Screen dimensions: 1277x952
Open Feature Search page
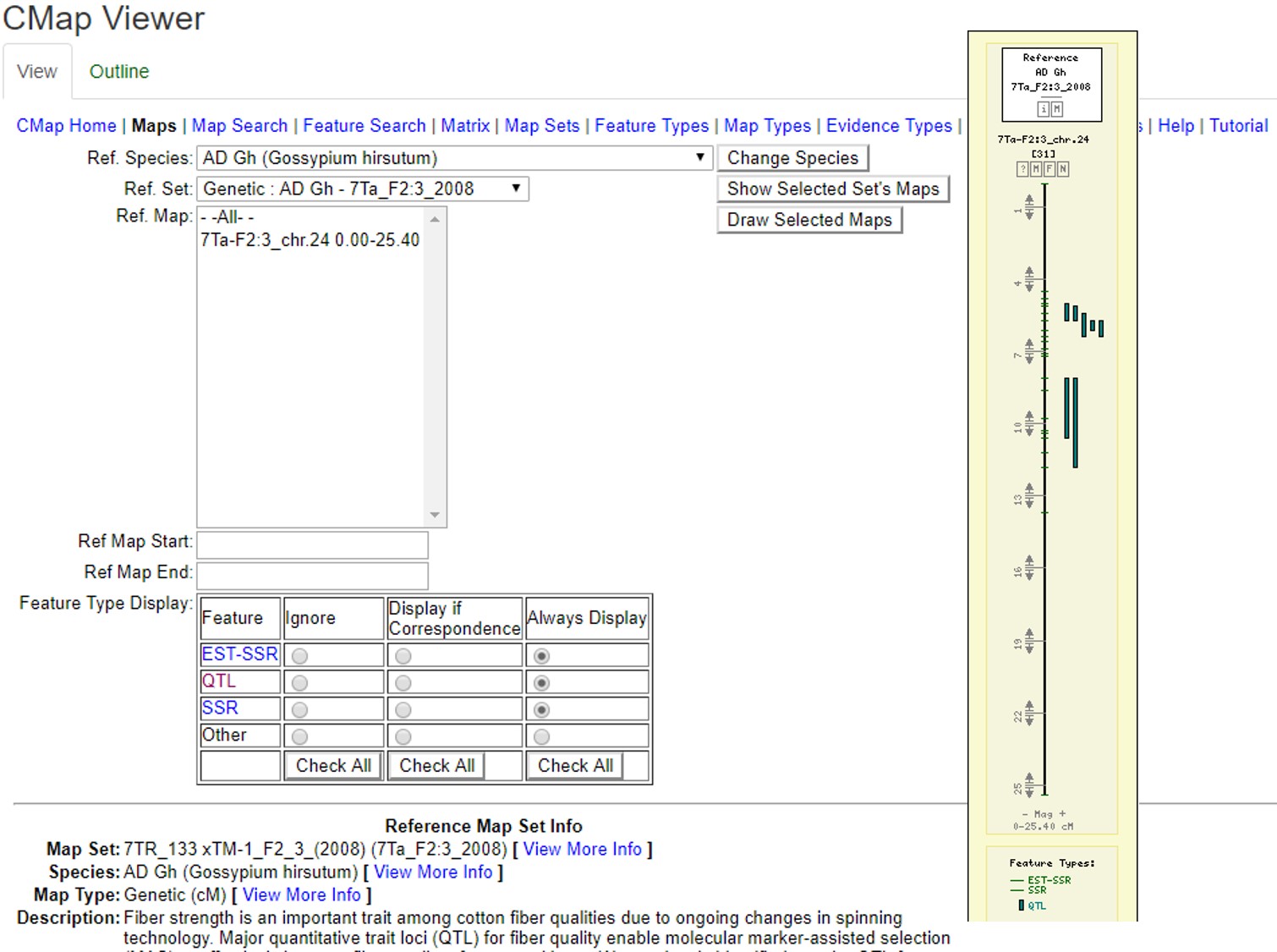coord(364,126)
